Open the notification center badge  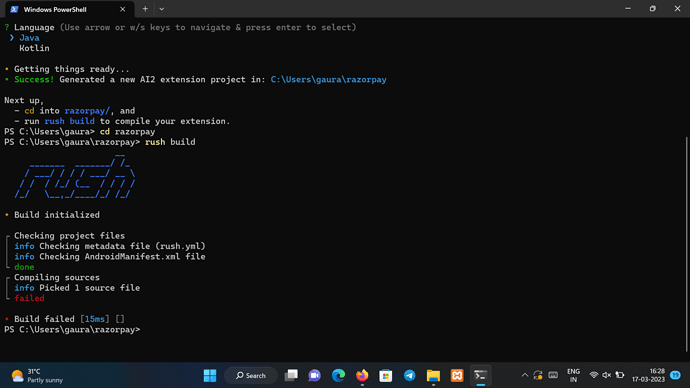click(675, 375)
